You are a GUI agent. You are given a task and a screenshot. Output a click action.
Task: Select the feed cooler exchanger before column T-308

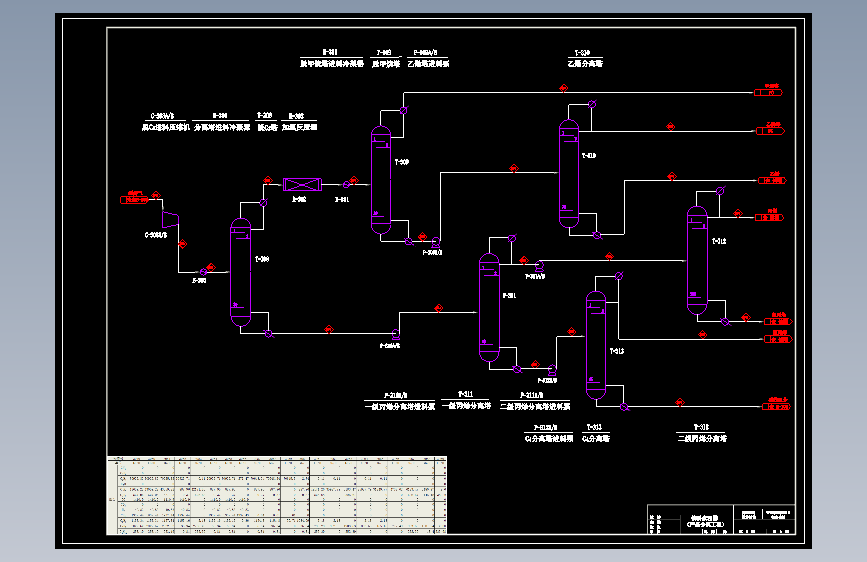click(x=203, y=272)
